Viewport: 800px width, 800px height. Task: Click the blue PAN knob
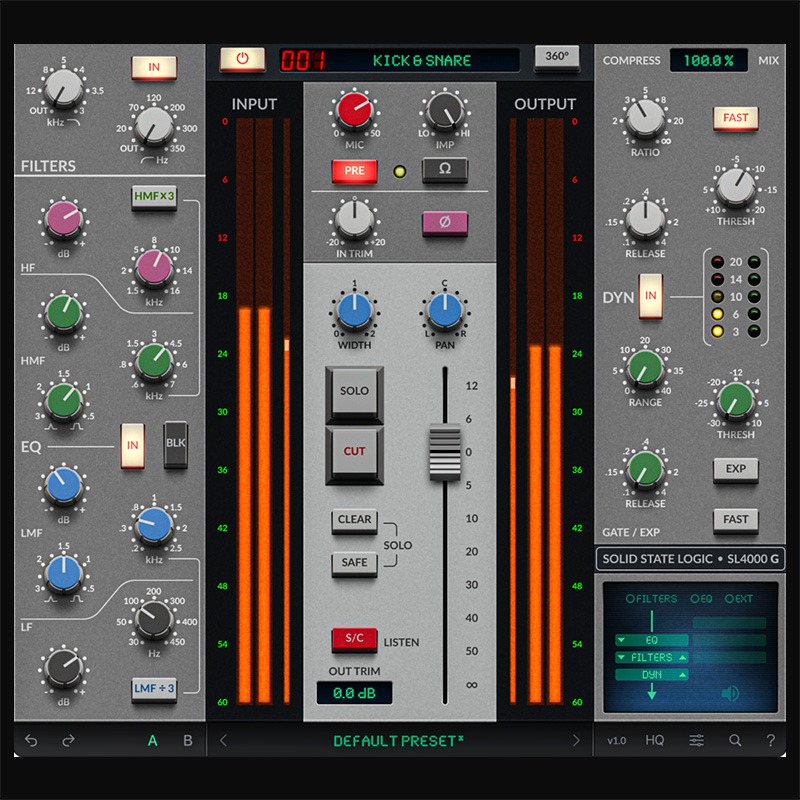pos(444,311)
